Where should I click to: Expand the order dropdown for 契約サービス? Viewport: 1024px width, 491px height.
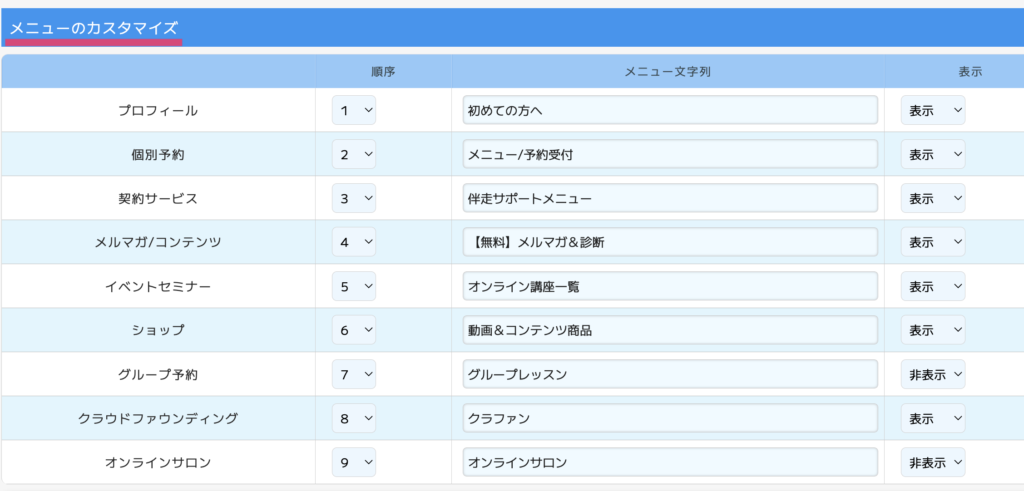coord(354,198)
